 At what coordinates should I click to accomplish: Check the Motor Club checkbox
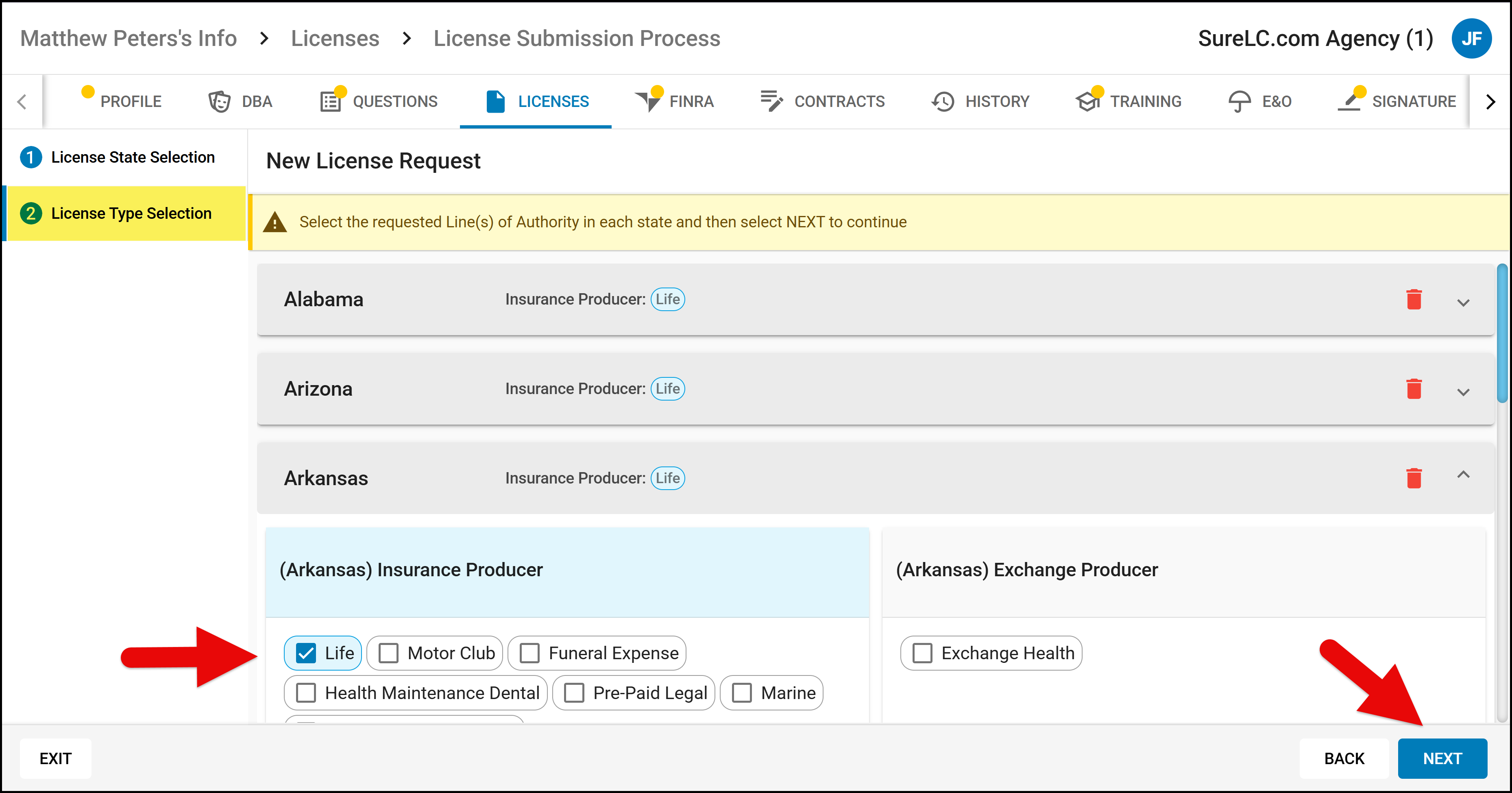click(388, 653)
